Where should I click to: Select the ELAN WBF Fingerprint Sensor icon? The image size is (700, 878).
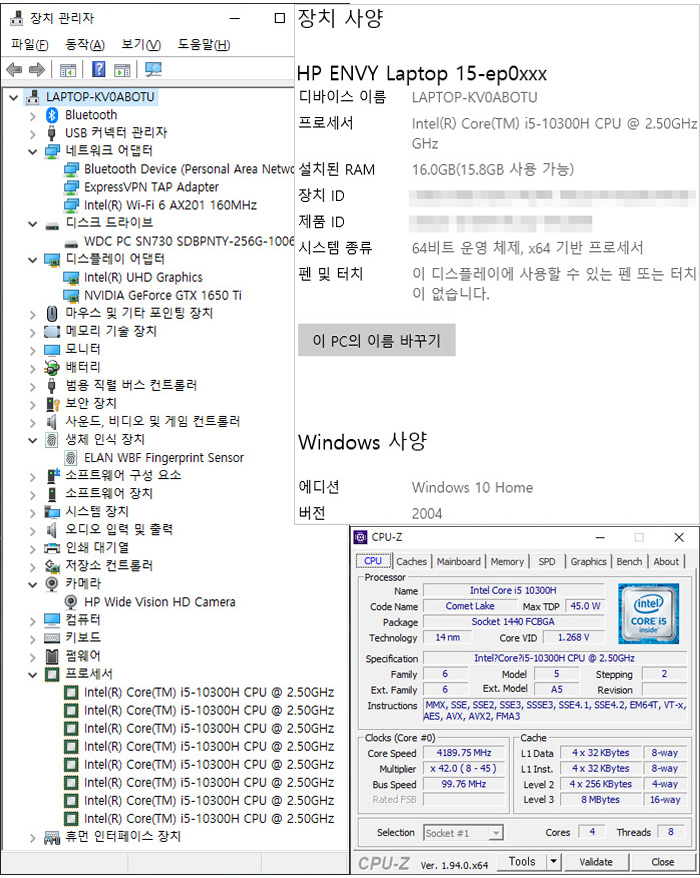pos(71,458)
